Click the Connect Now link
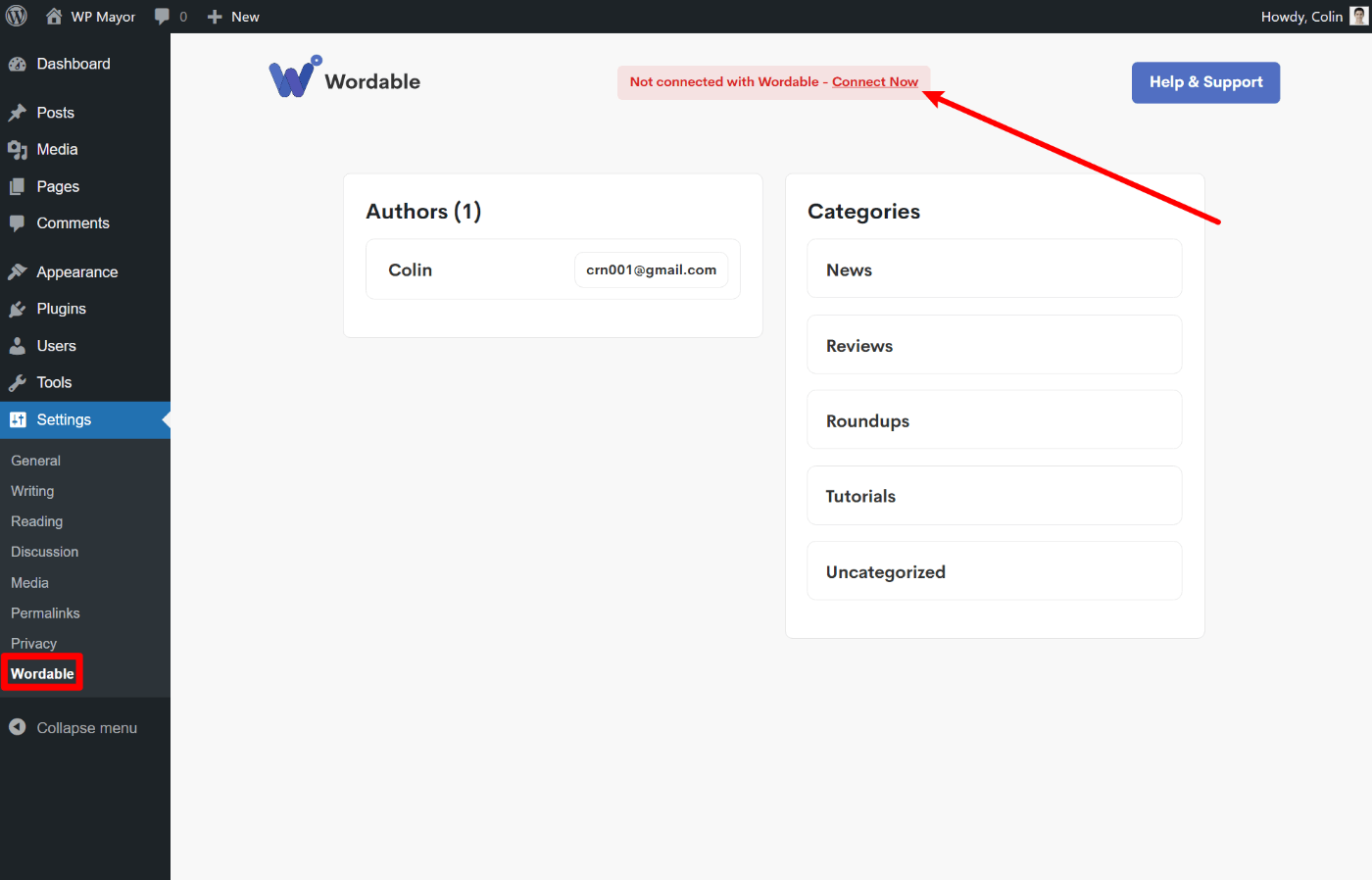The height and width of the screenshot is (880, 1372). click(875, 82)
